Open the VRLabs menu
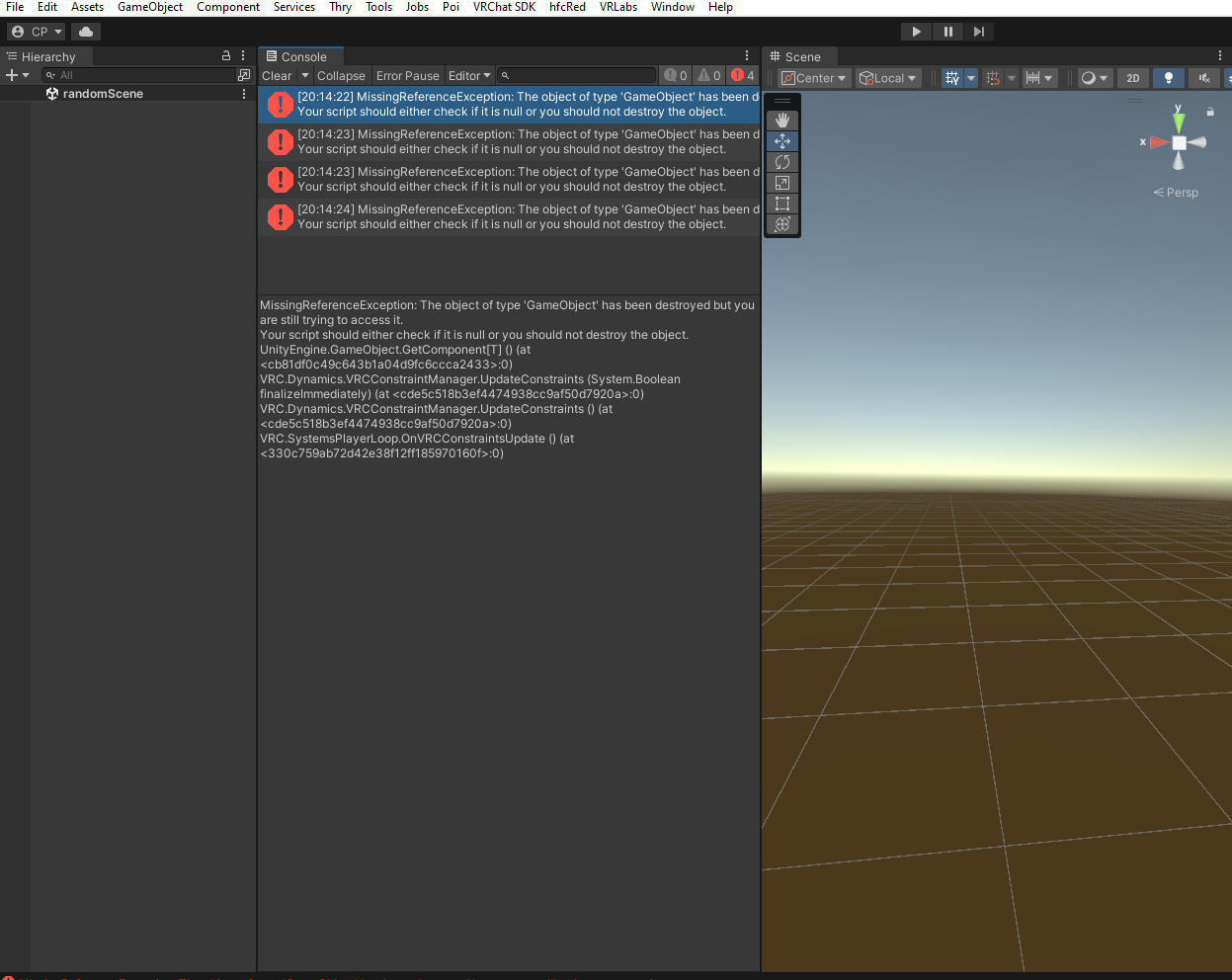 click(x=618, y=7)
